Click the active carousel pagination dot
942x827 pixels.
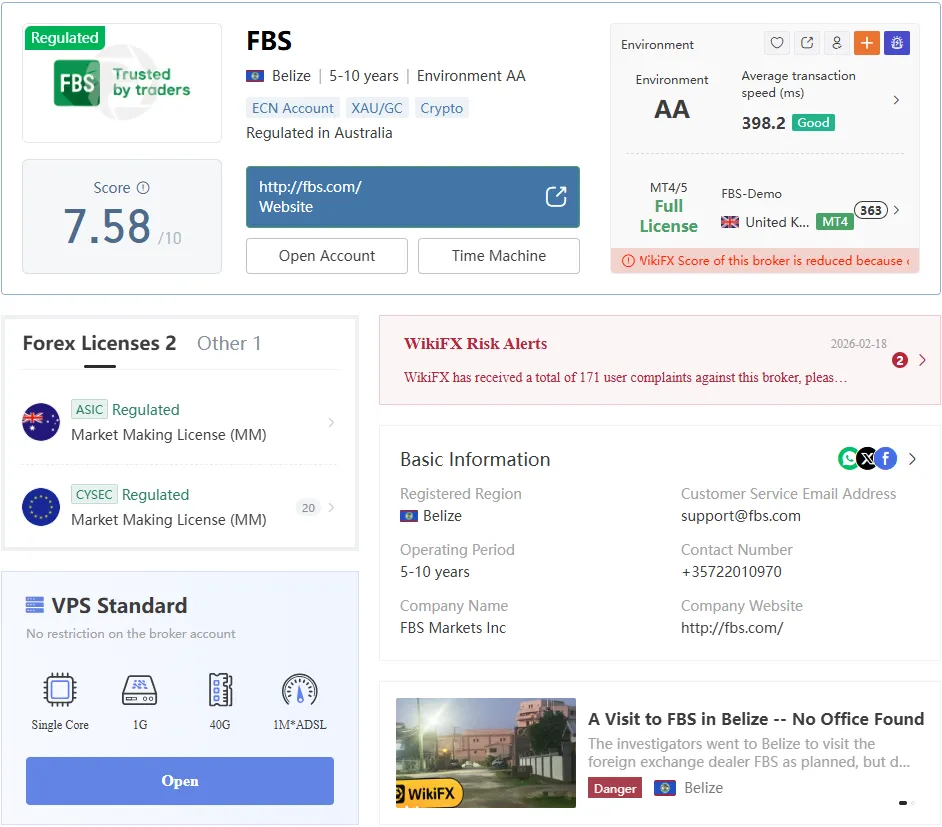coord(902,803)
